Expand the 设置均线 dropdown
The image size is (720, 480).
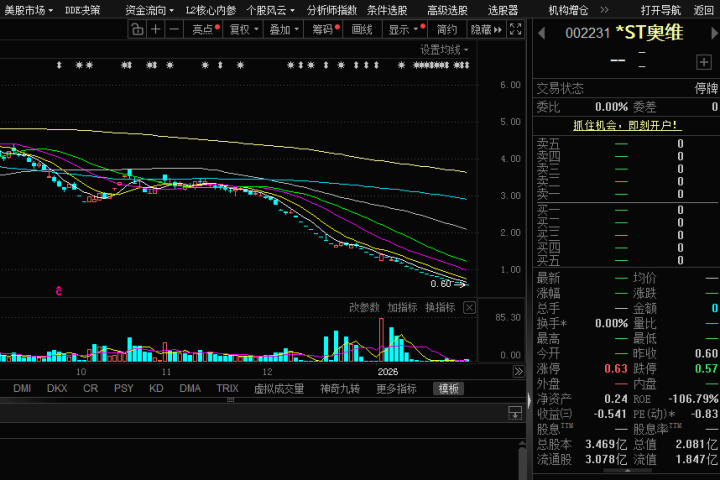[x=444, y=49]
